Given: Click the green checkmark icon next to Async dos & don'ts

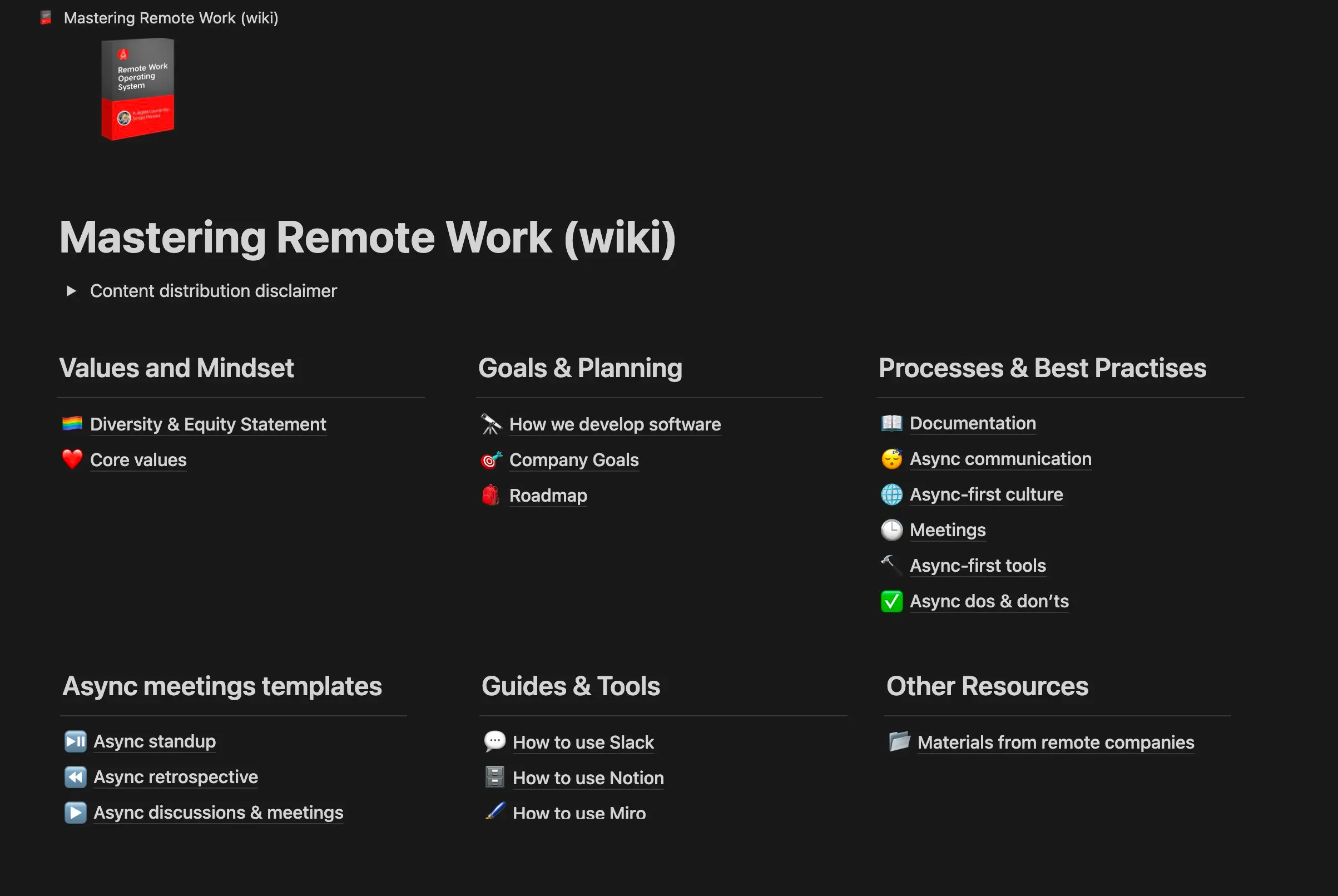Looking at the screenshot, I should tap(891, 601).
